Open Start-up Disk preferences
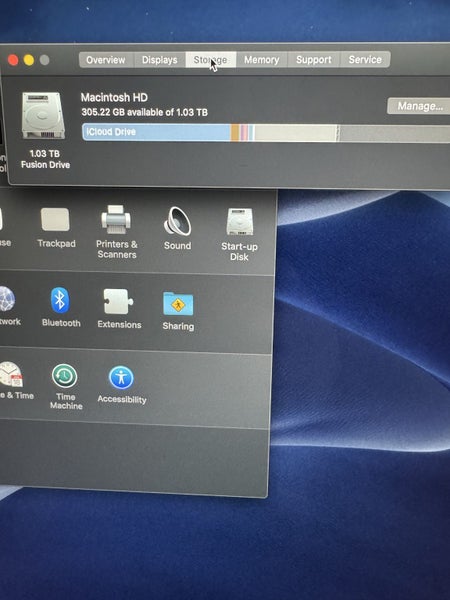 [239, 234]
